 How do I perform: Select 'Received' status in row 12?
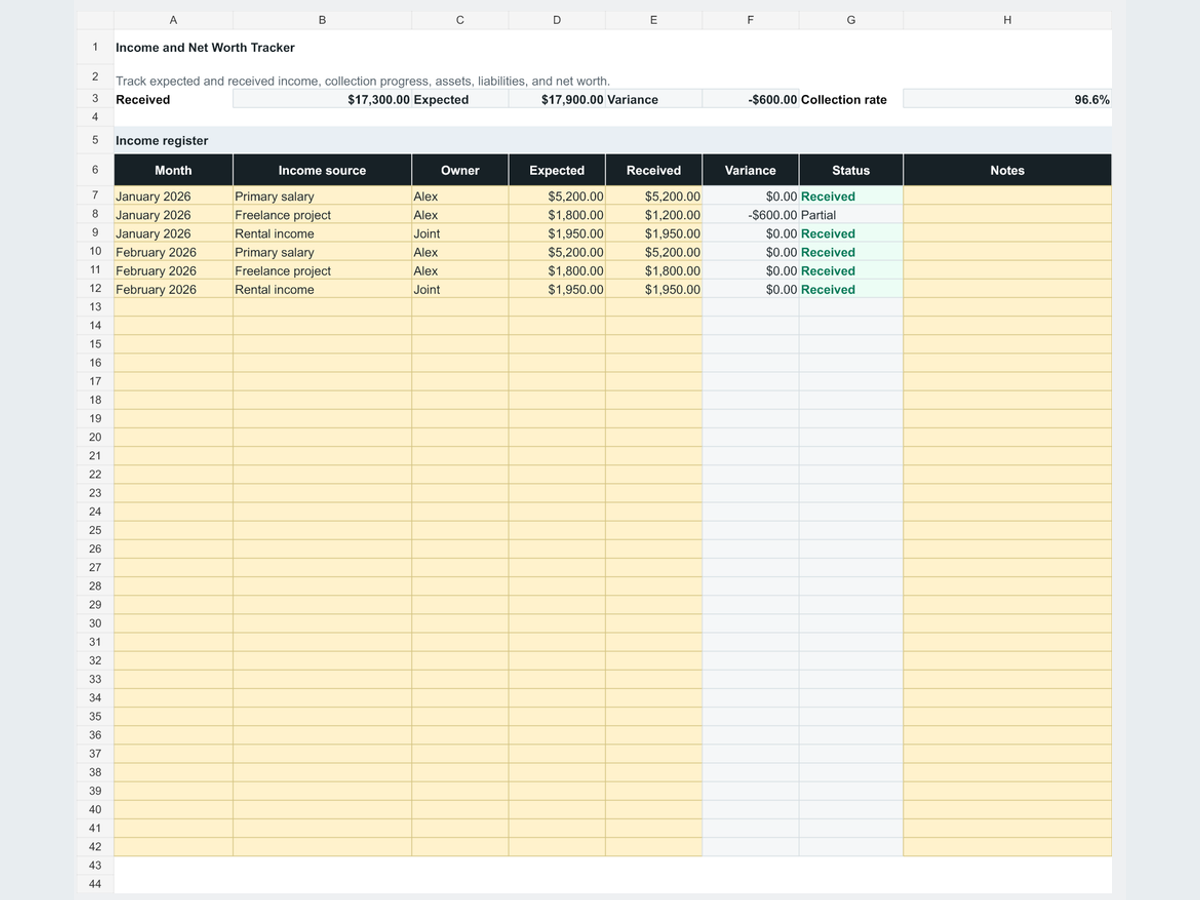pos(851,289)
